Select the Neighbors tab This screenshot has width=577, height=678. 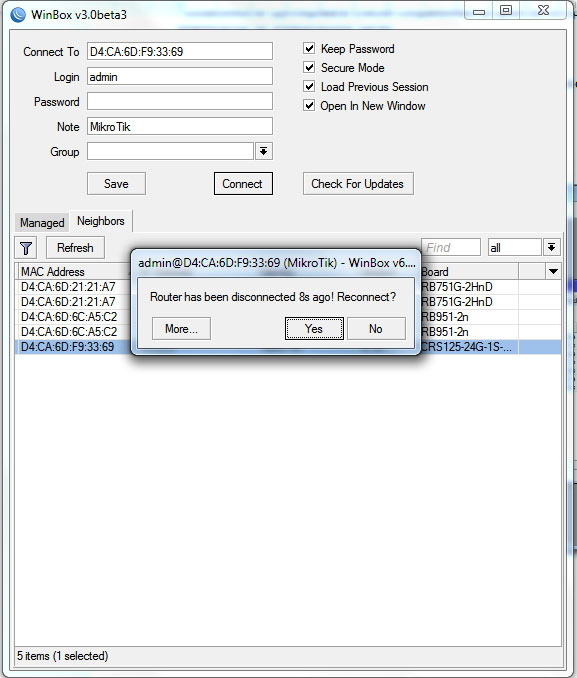[101, 221]
